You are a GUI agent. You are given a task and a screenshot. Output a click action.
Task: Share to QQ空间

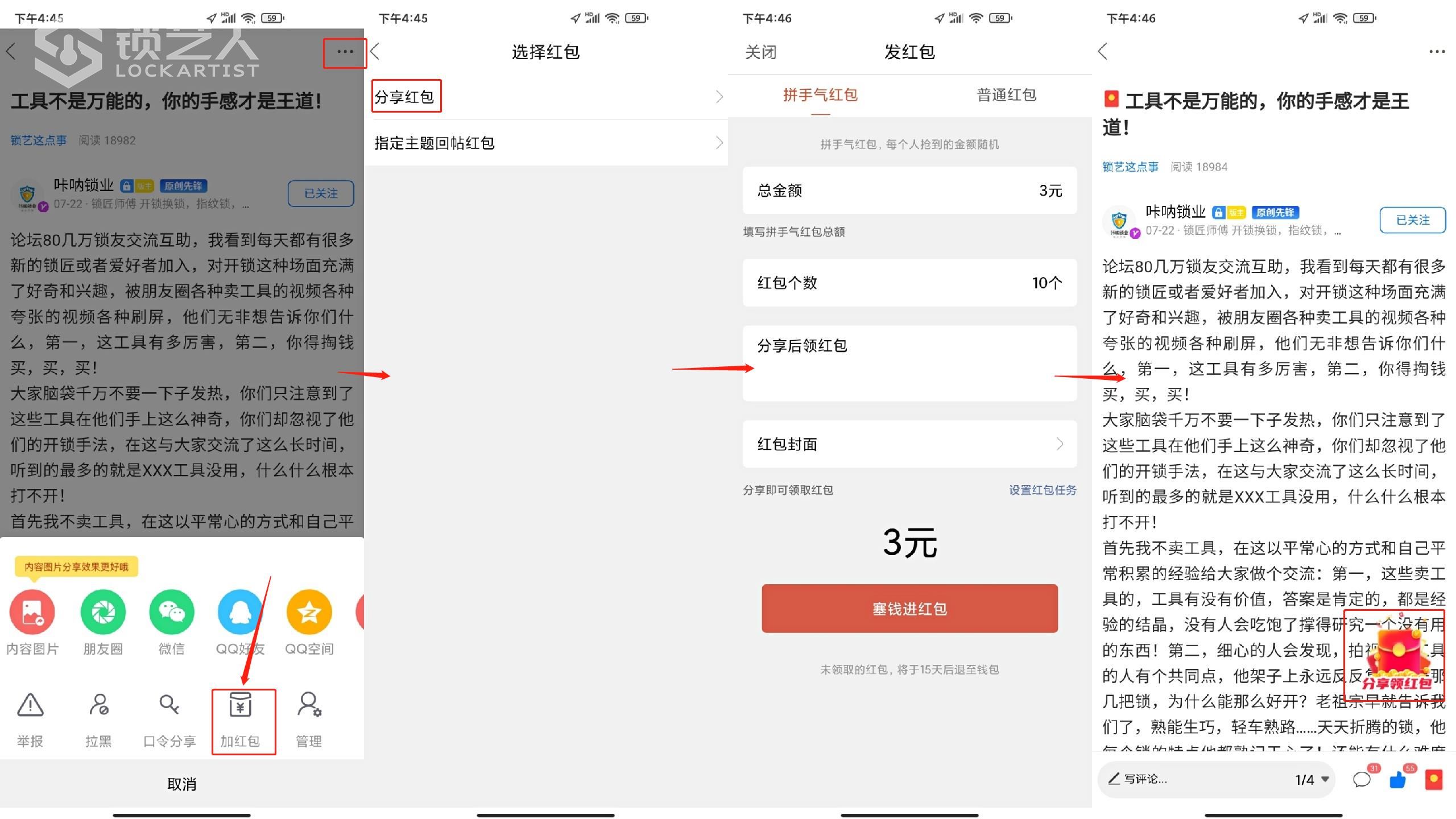(309, 623)
